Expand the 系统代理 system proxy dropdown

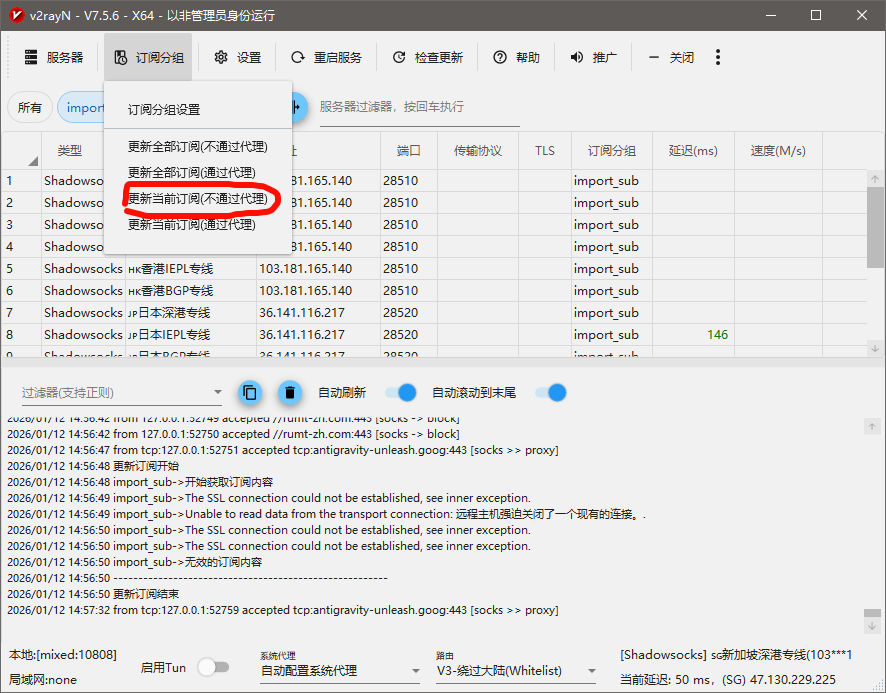pyautogui.click(x=340, y=670)
